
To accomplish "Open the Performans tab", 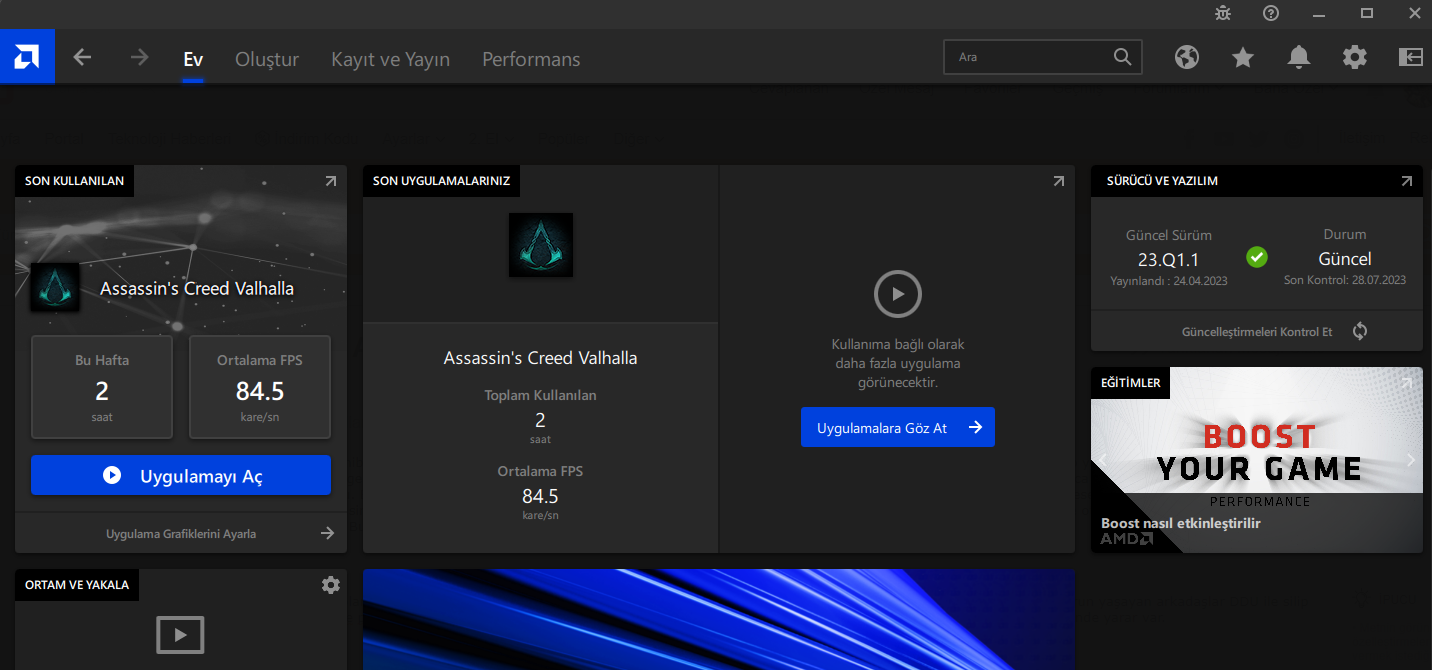I will coord(531,59).
